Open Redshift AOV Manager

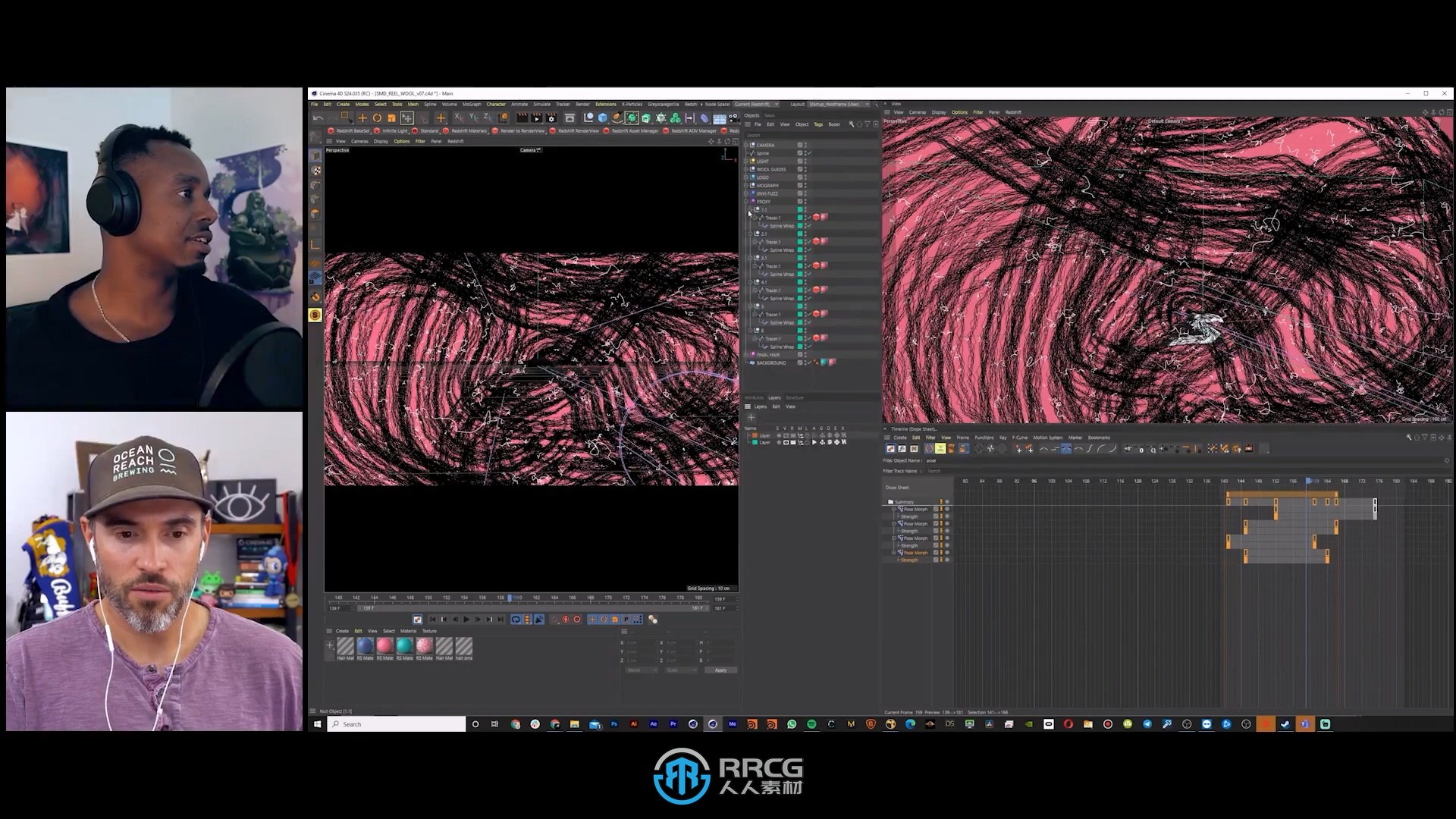(x=689, y=130)
